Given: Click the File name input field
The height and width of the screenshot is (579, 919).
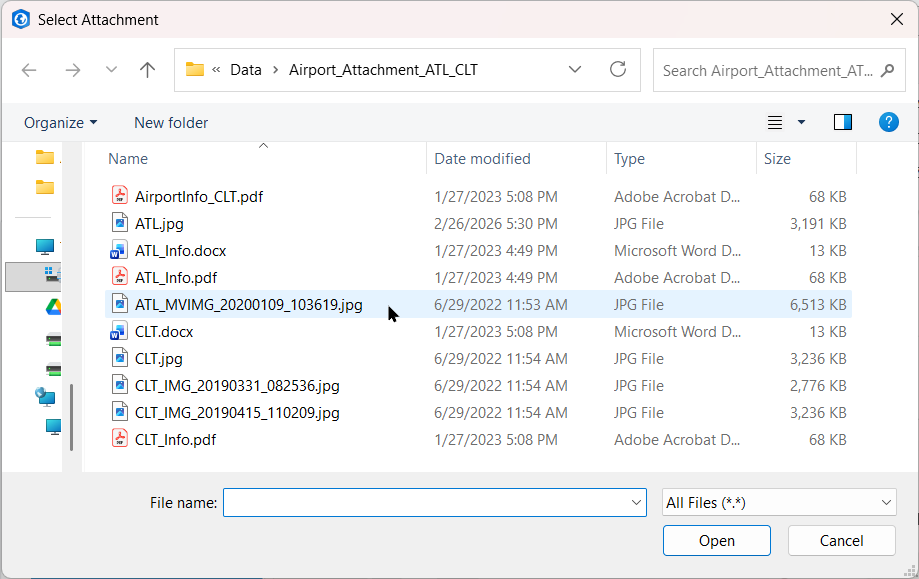Looking at the screenshot, I should pos(434,502).
